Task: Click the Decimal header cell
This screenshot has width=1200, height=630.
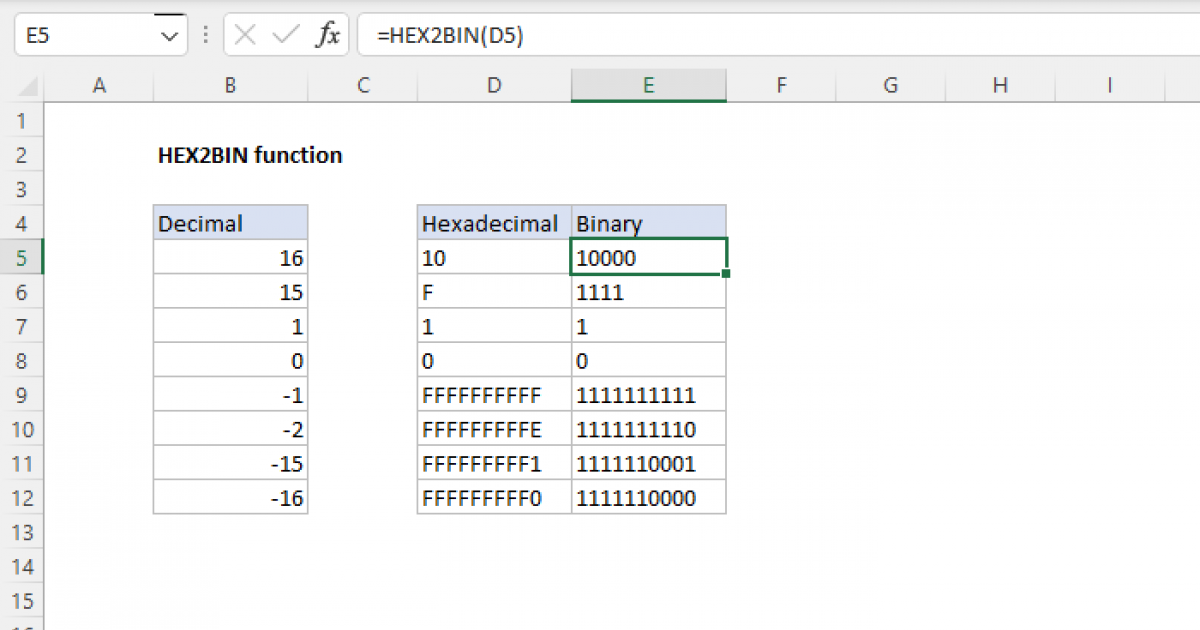Action: click(x=230, y=224)
